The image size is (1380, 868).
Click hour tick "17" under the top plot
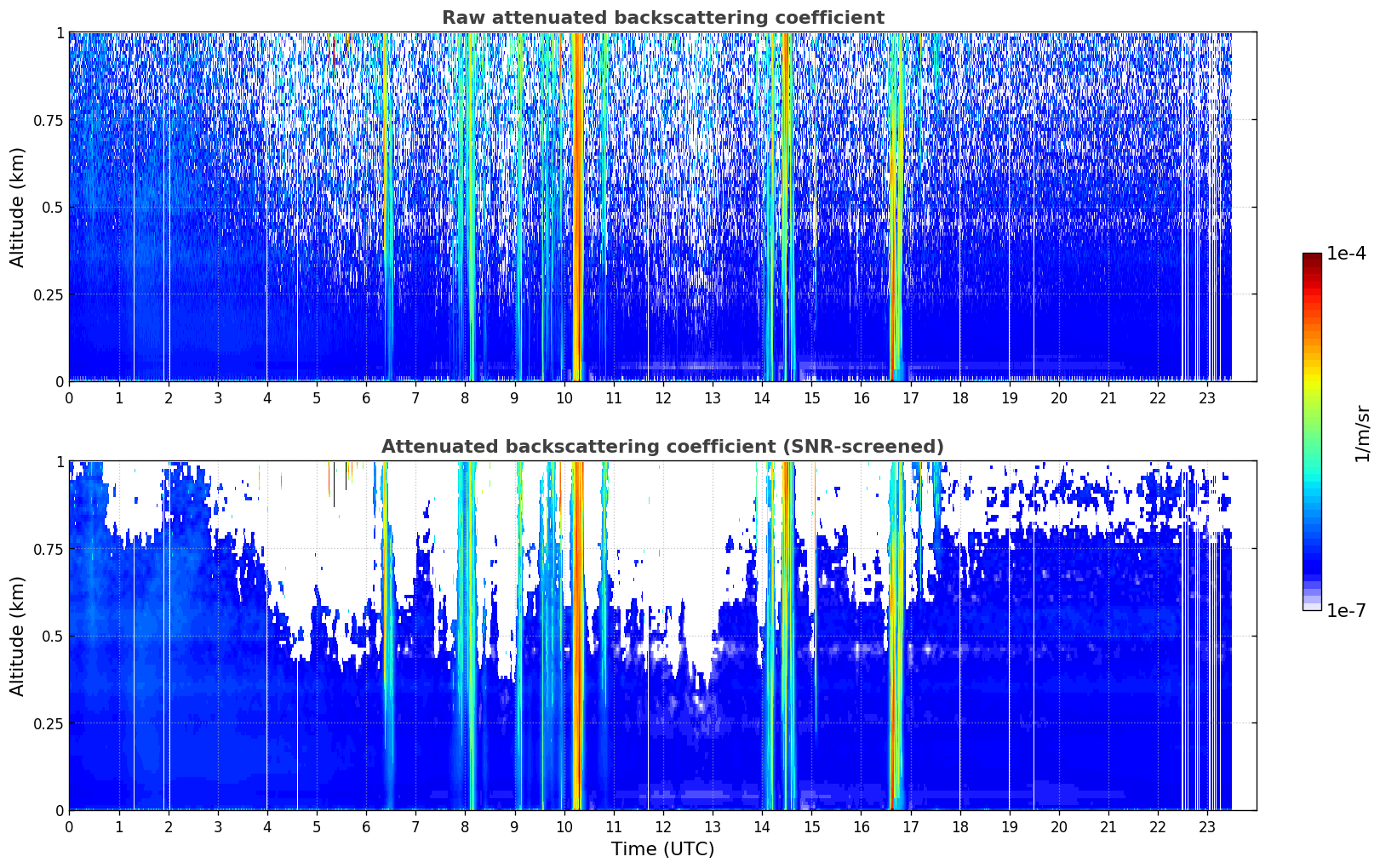911,397
